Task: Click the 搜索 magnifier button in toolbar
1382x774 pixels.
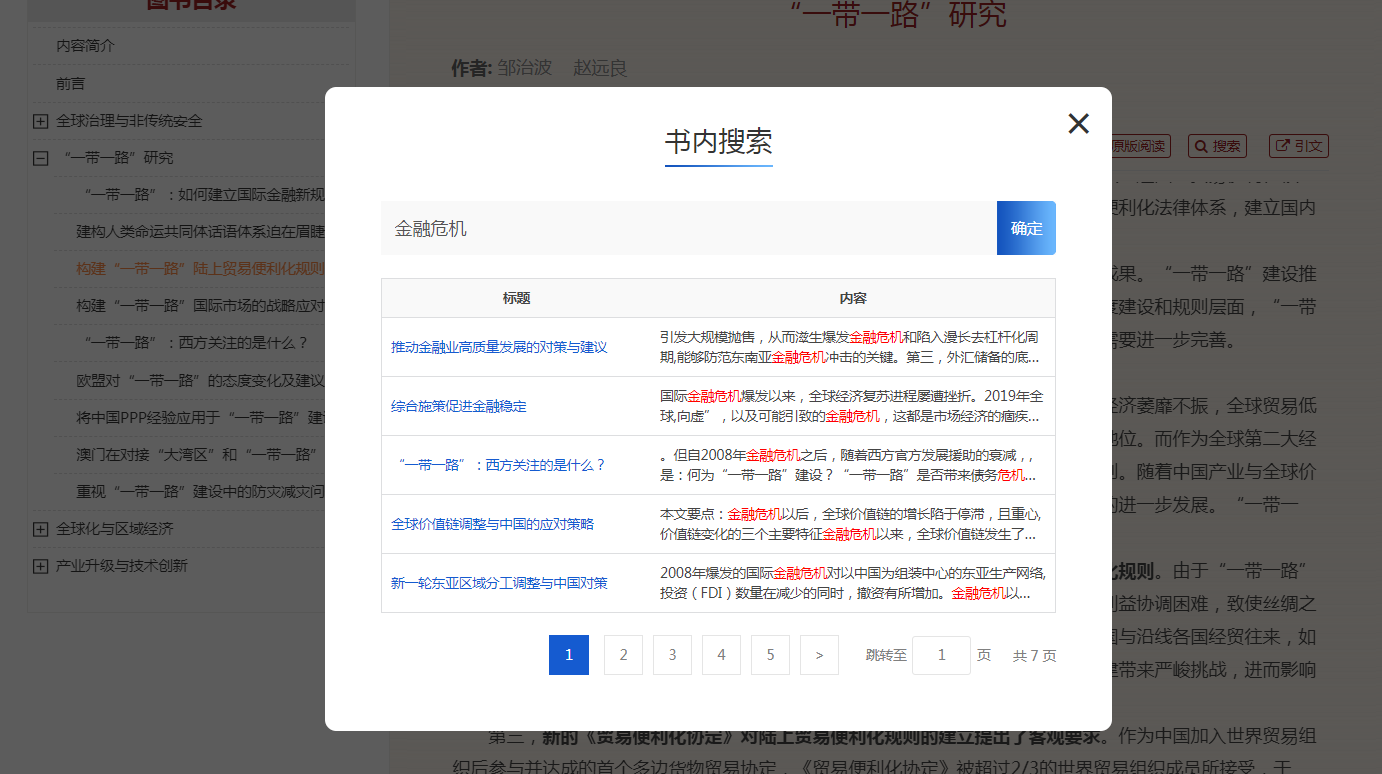Action: (1217, 146)
